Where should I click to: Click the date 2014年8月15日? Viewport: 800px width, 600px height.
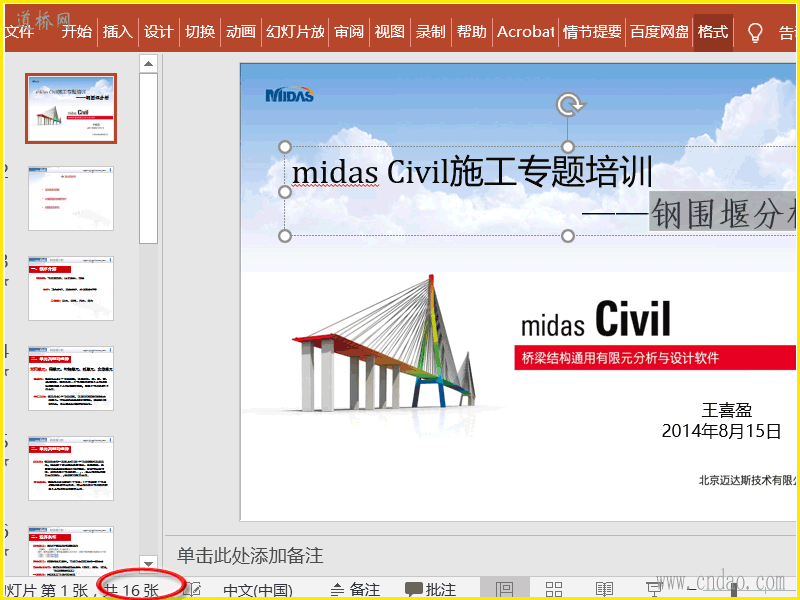[x=721, y=431]
